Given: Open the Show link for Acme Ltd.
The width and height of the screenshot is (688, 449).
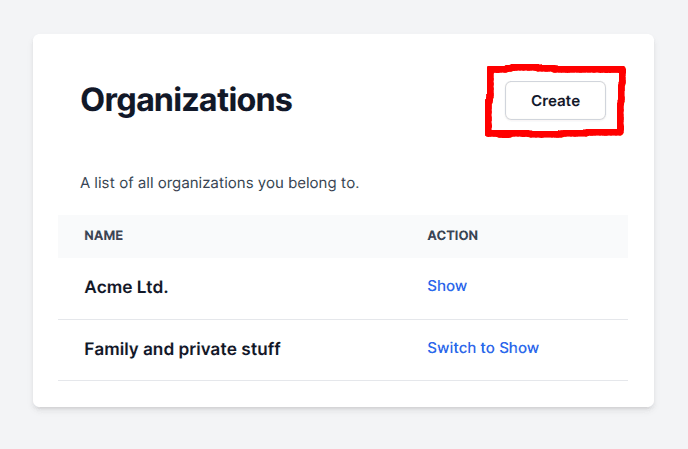Looking at the screenshot, I should point(447,286).
